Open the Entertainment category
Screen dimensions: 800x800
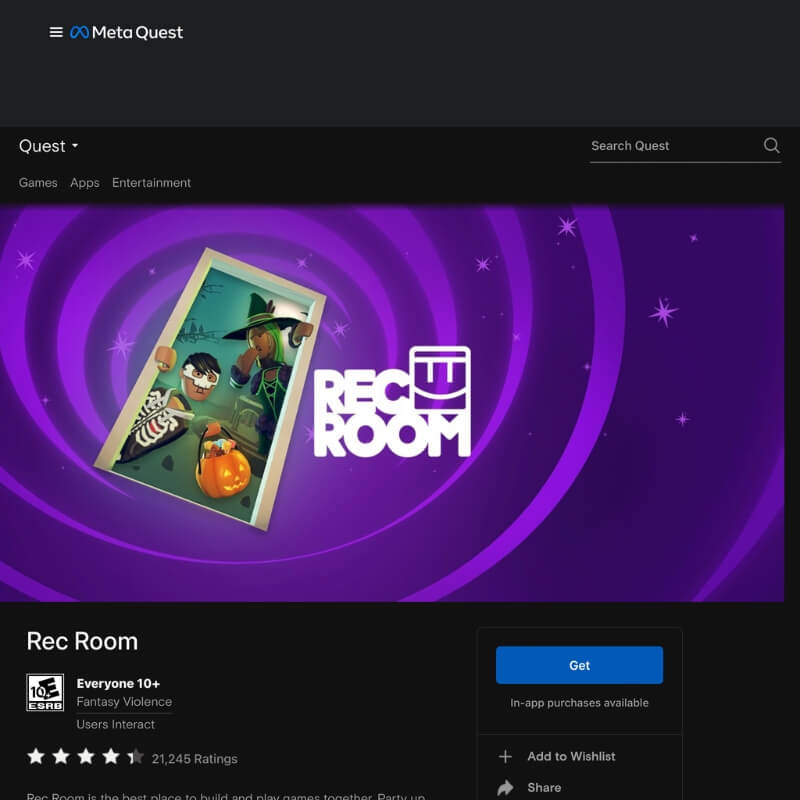(x=152, y=183)
